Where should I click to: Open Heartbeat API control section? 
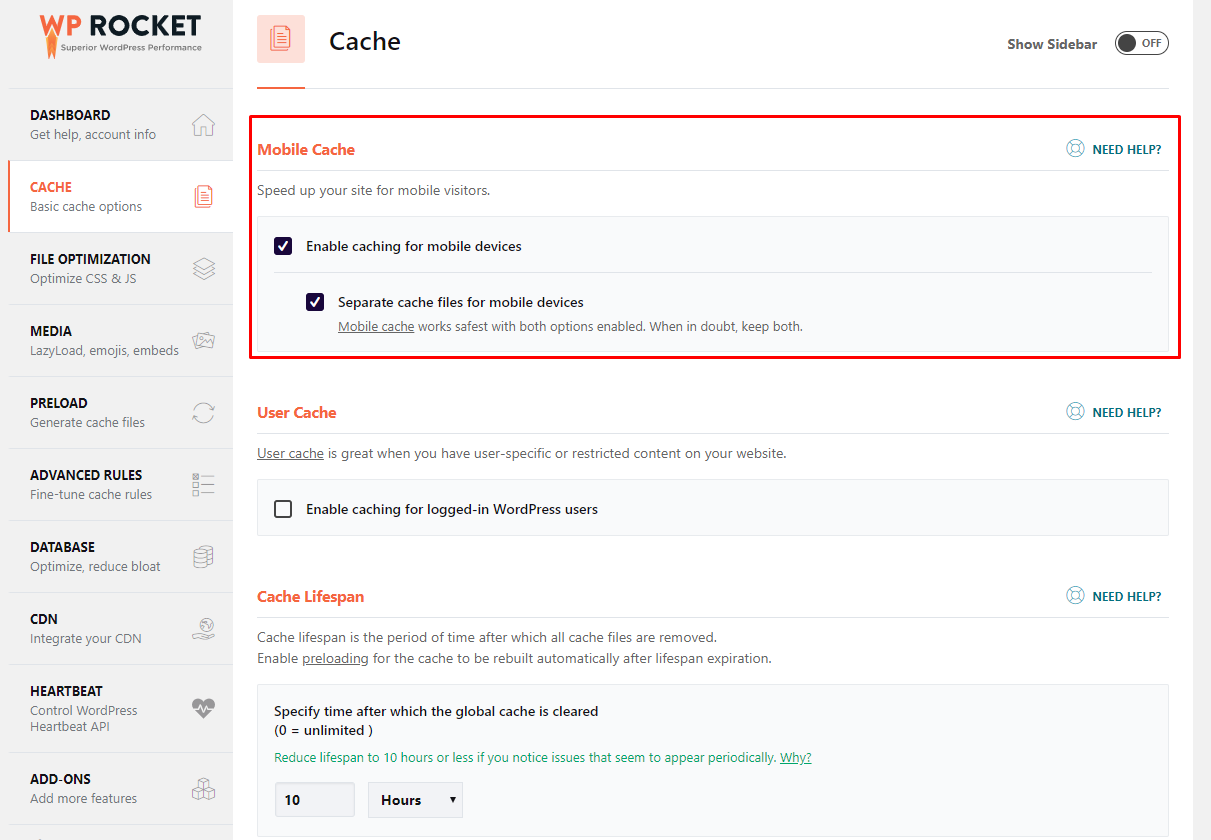(120, 709)
